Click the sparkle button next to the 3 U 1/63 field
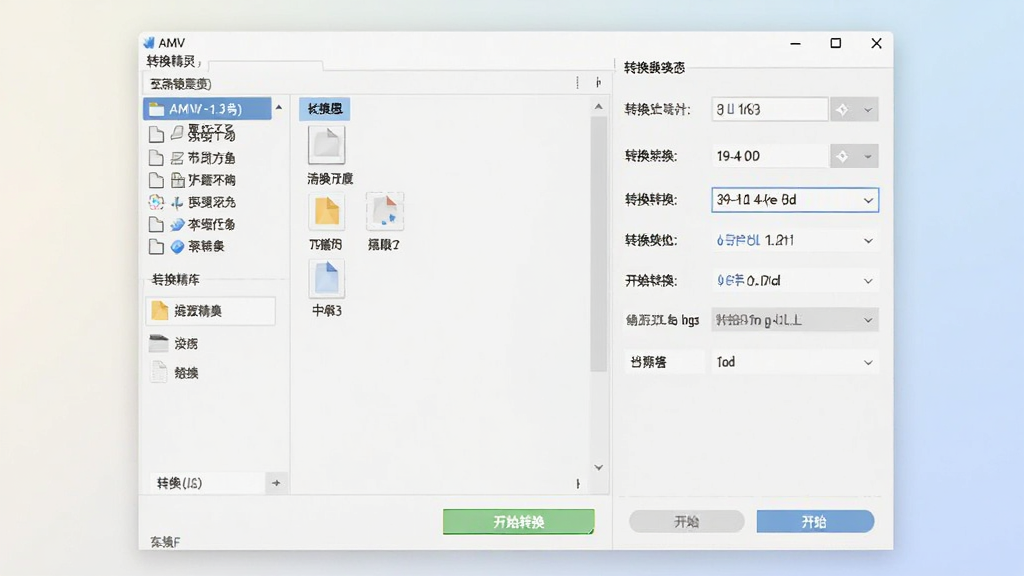This screenshot has width=1024, height=576. pyautogui.click(x=842, y=110)
